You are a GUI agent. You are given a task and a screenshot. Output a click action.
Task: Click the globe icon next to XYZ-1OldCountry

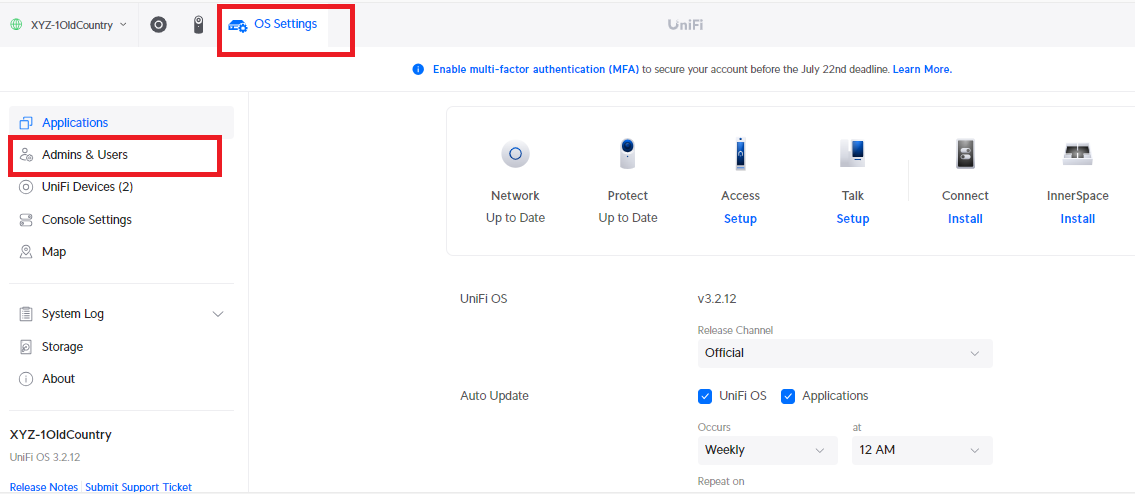click(17, 25)
